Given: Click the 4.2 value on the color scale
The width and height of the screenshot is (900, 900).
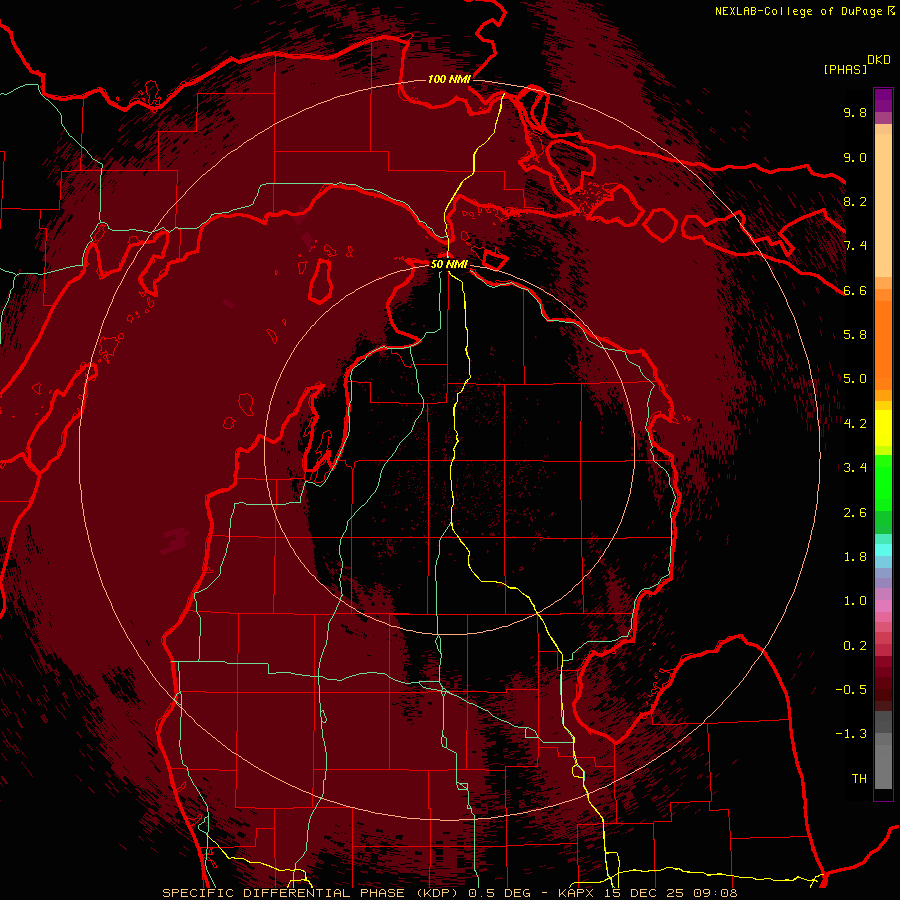Looking at the screenshot, I should coord(855,424).
